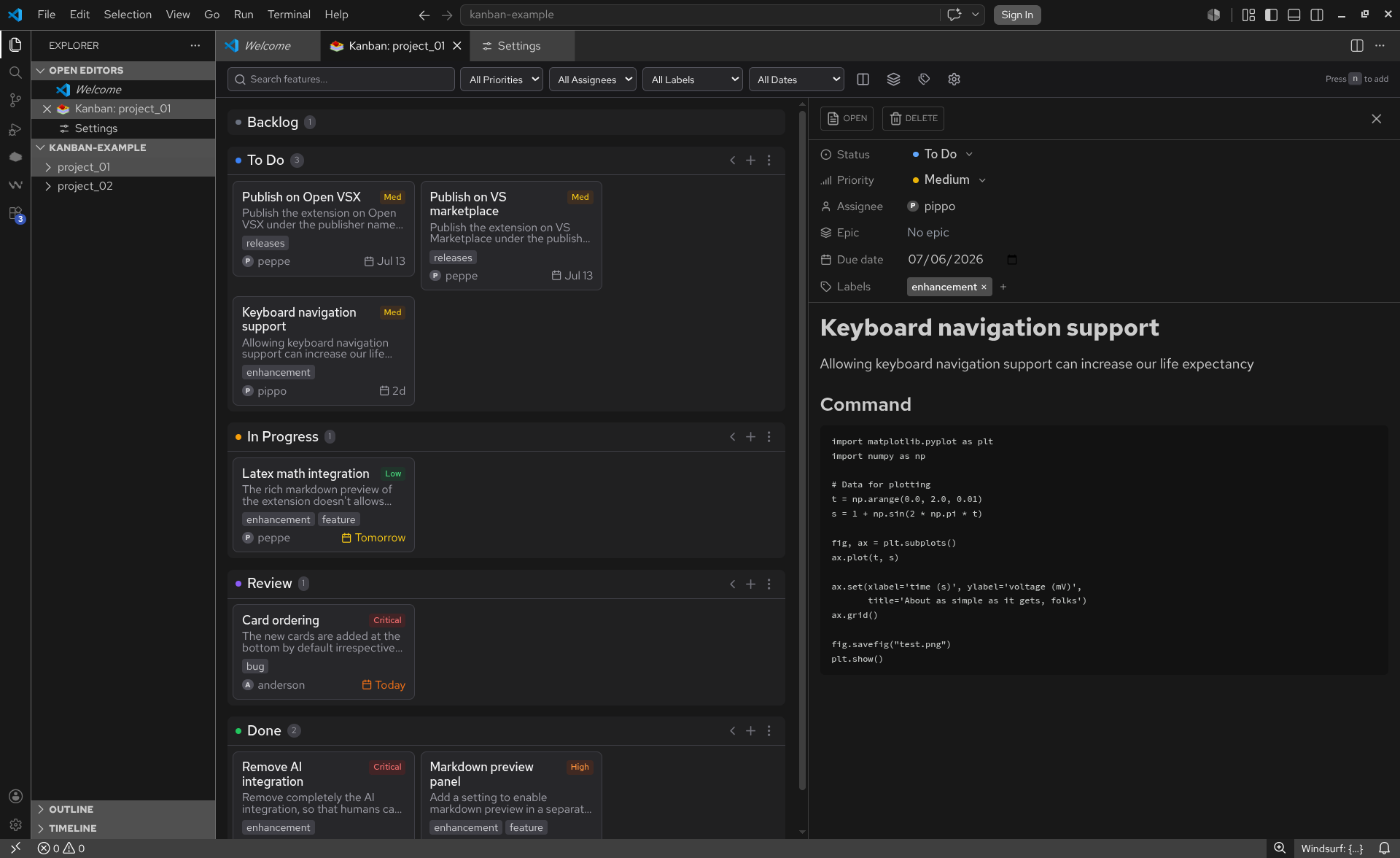The width and height of the screenshot is (1400, 858).
Task: Open the Search view in activity bar
Action: [x=15, y=73]
